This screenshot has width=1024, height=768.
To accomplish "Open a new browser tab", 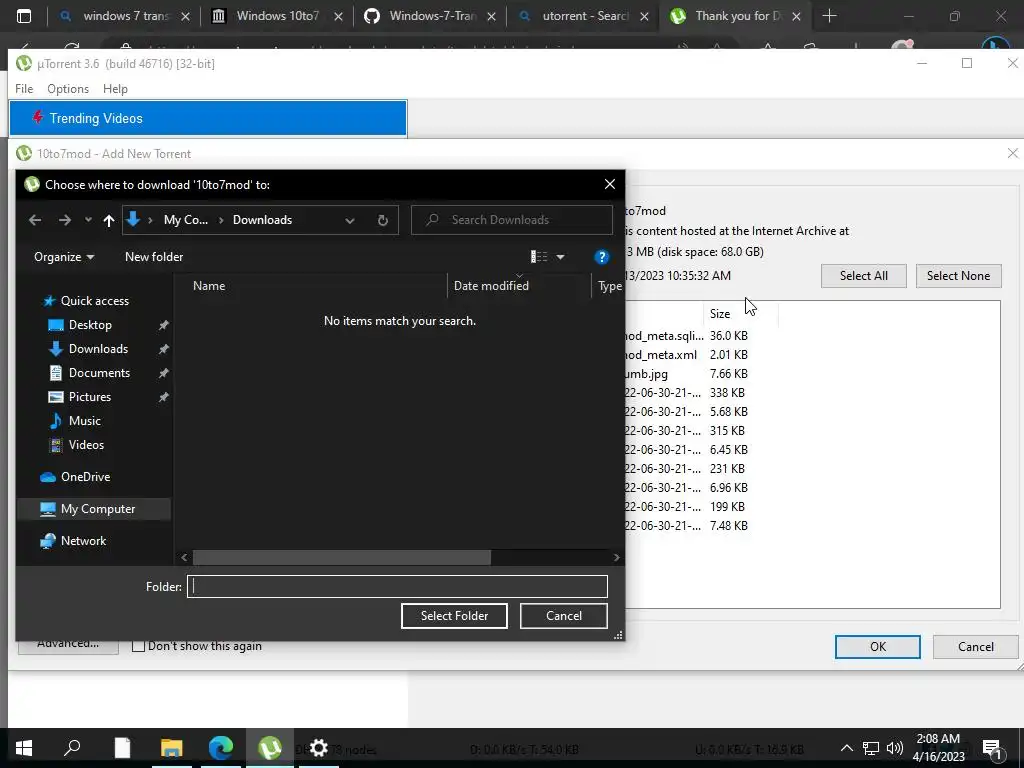I will 829,16.
